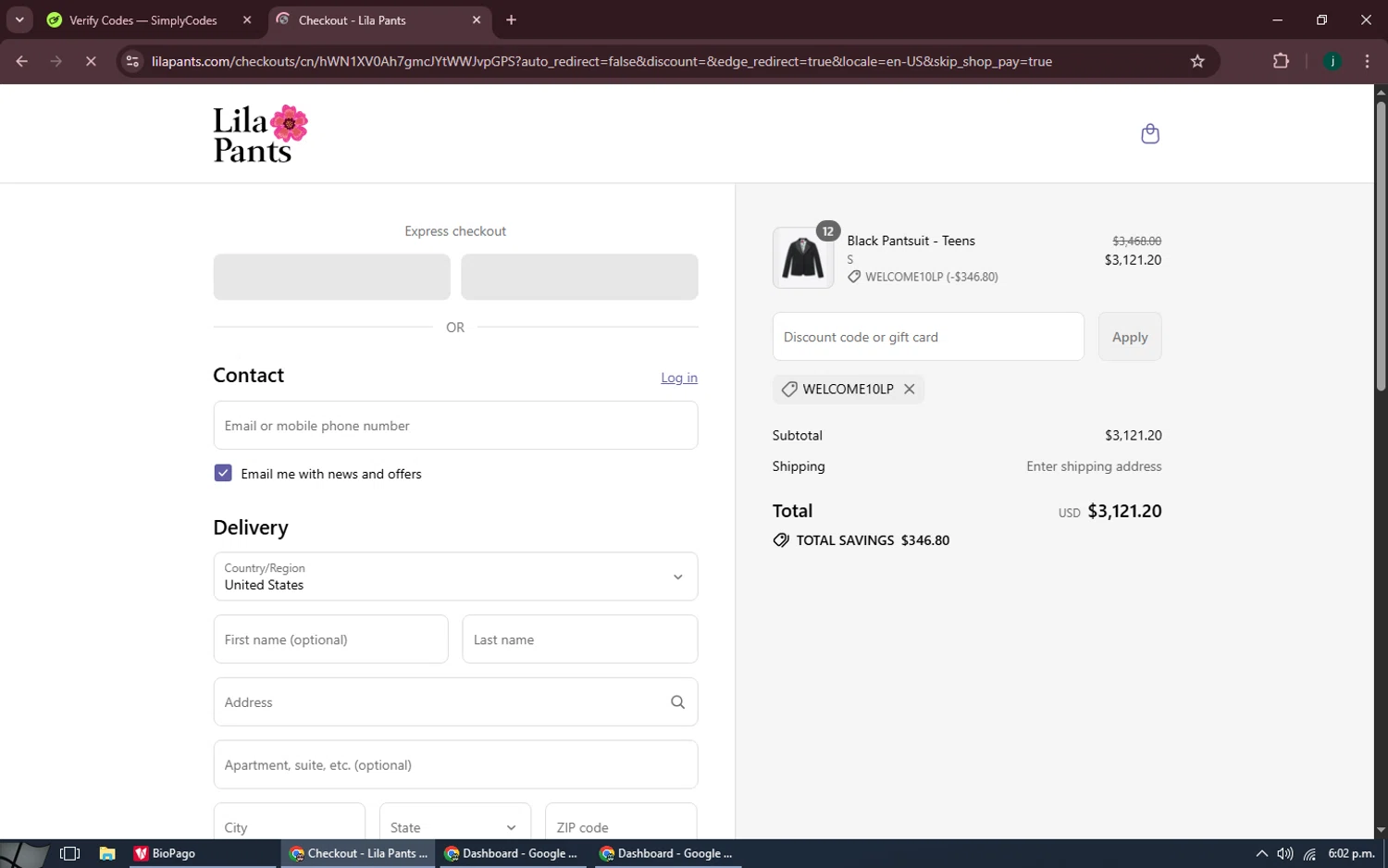Click the City field
1388x868 pixels.
290,824
